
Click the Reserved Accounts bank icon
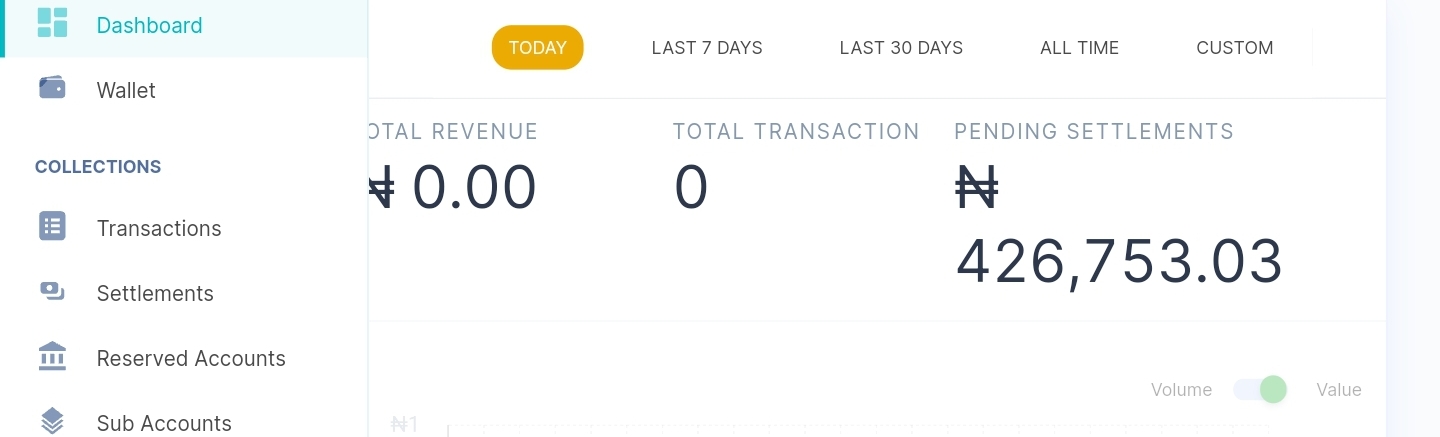[x=52, y=357]
